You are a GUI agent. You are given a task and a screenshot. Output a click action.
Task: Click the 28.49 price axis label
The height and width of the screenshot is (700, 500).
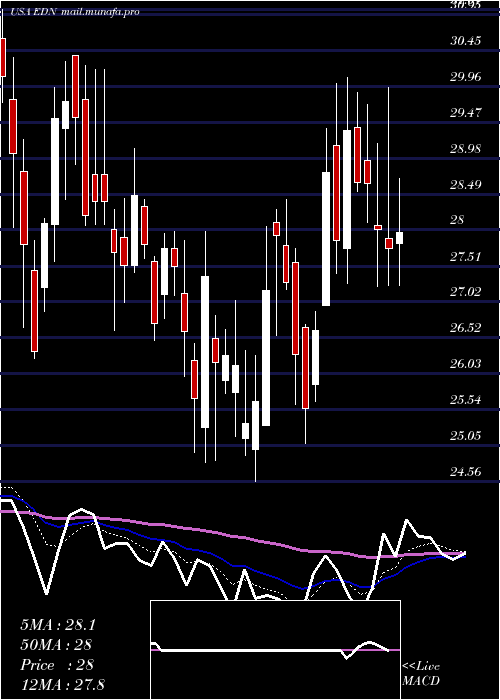[x=466, y=184]
